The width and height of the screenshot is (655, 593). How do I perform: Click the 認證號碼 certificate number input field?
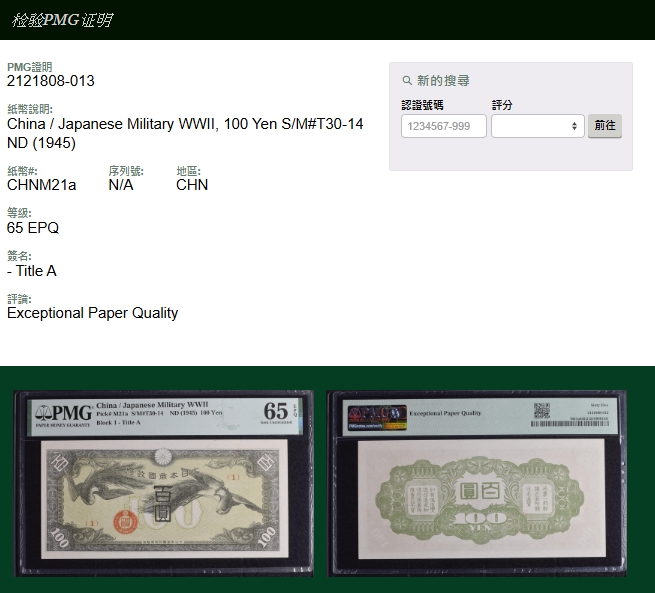tap(443, 126)
